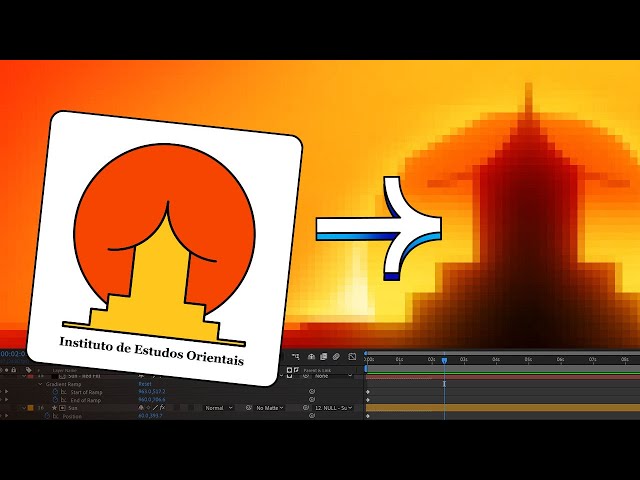The image size is (640, 480).
Task: Click the End of Ramp value 960.0,796.6
Action: [151, 400]
